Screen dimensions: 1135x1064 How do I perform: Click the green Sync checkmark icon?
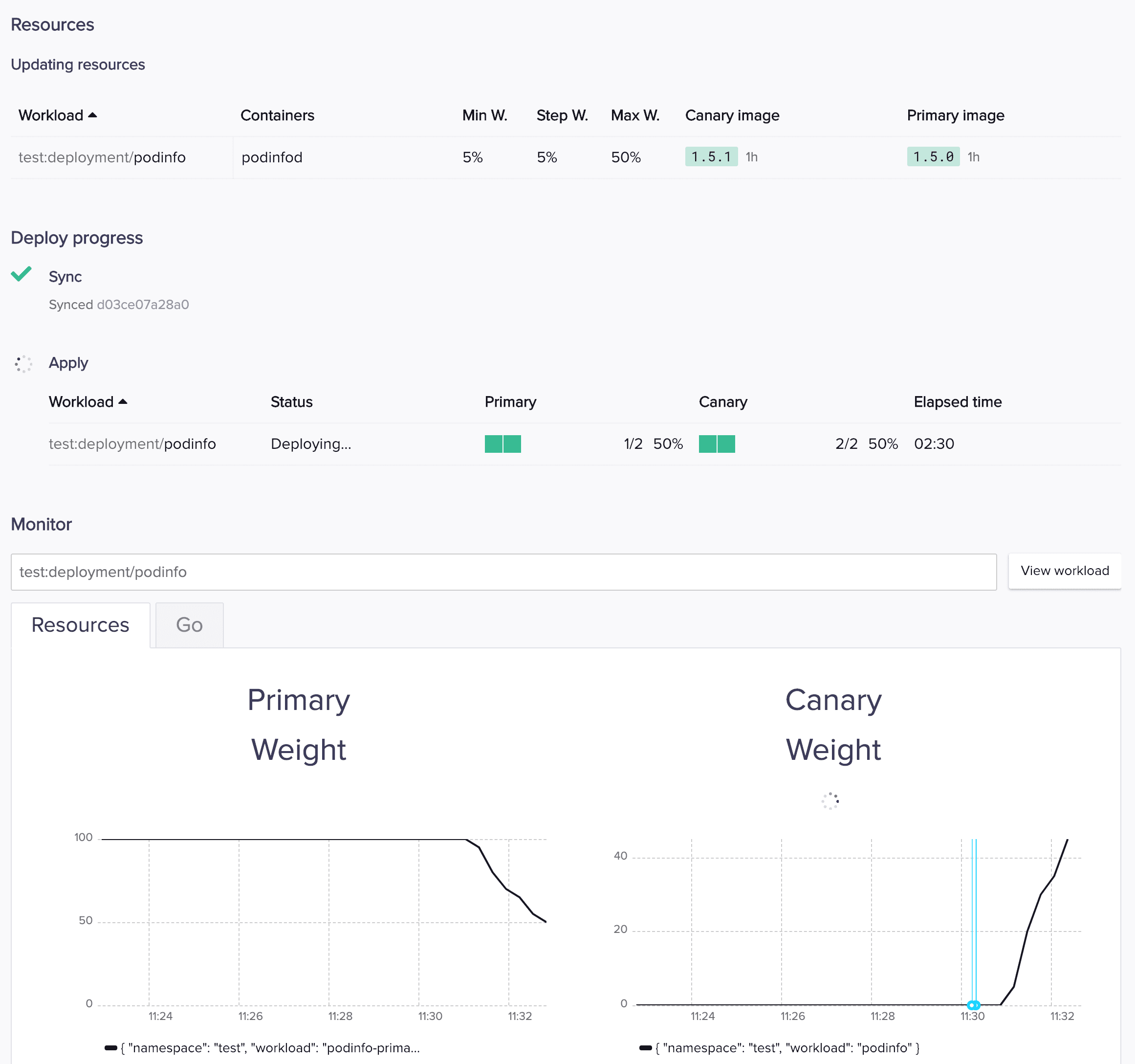(x=21, y=275)
